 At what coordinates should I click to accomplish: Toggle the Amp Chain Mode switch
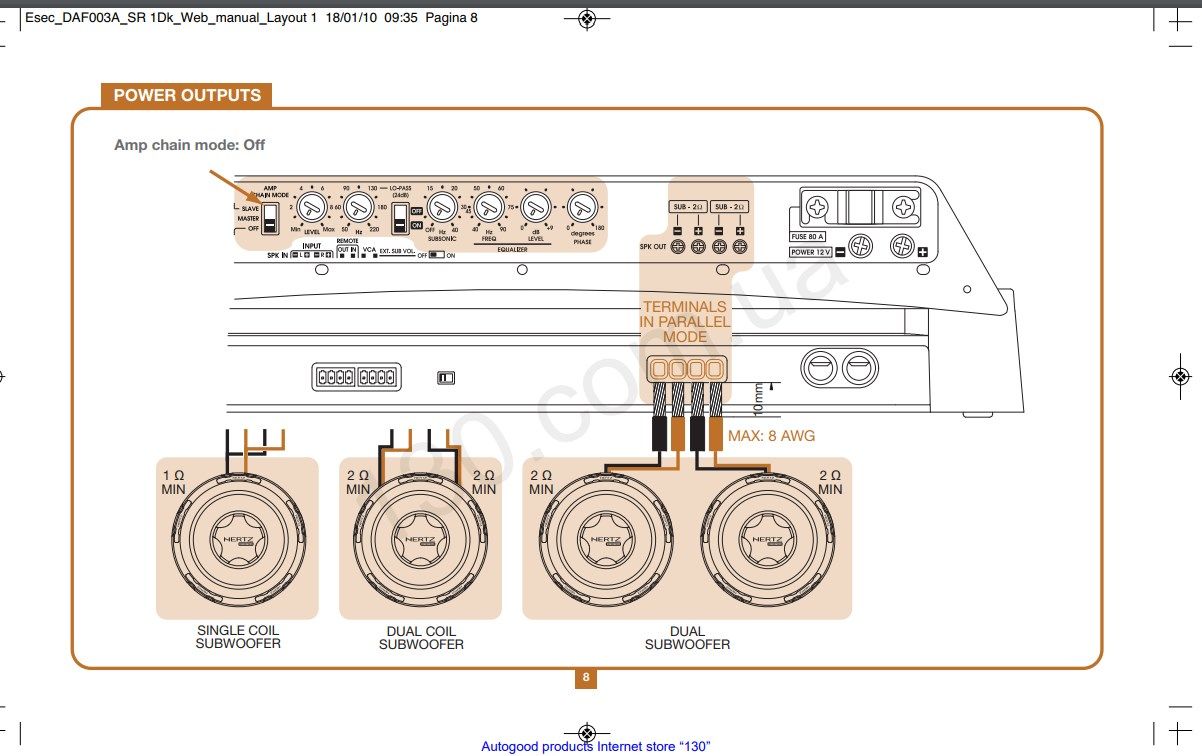point(269,214)
